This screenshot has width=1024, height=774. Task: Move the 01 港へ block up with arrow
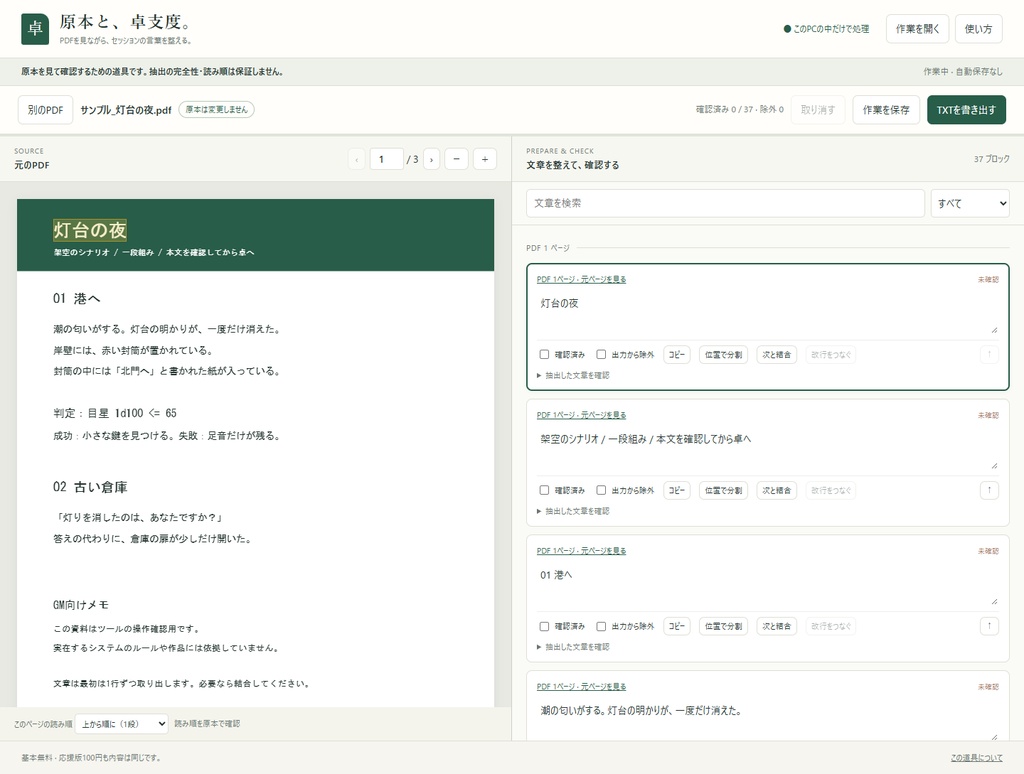tap(989, 626)
